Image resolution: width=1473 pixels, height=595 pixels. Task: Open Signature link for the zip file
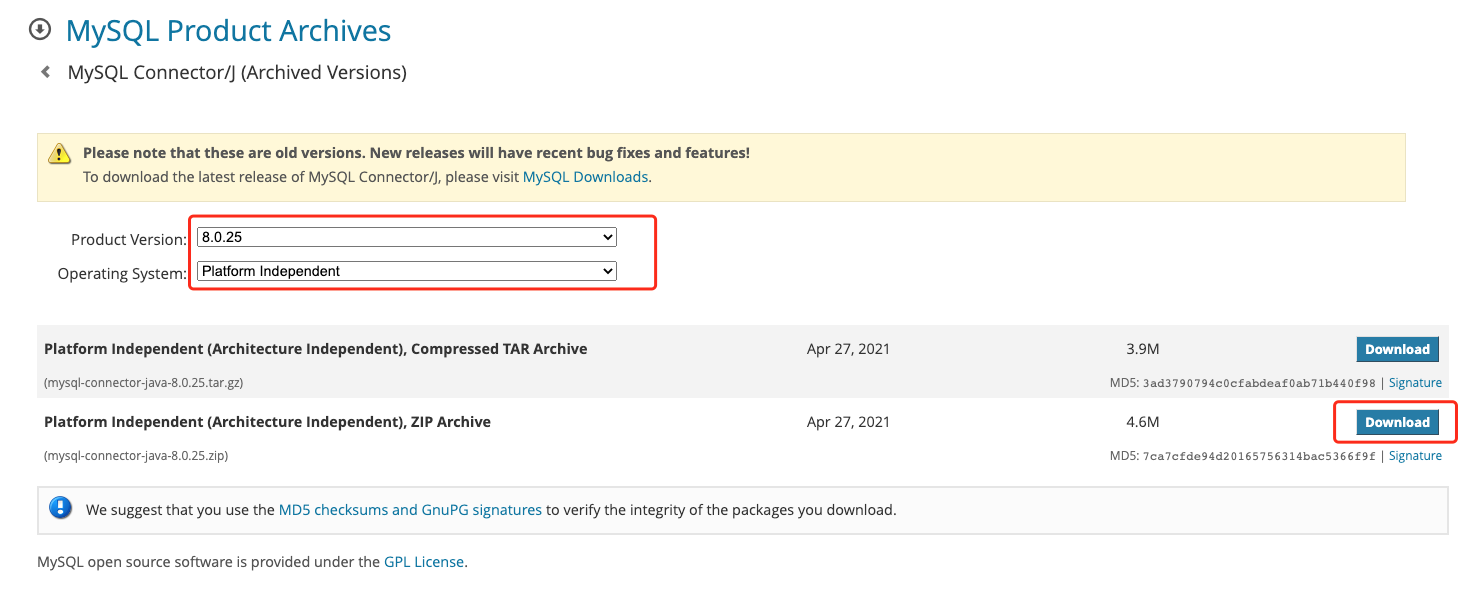pos(1415,456)
